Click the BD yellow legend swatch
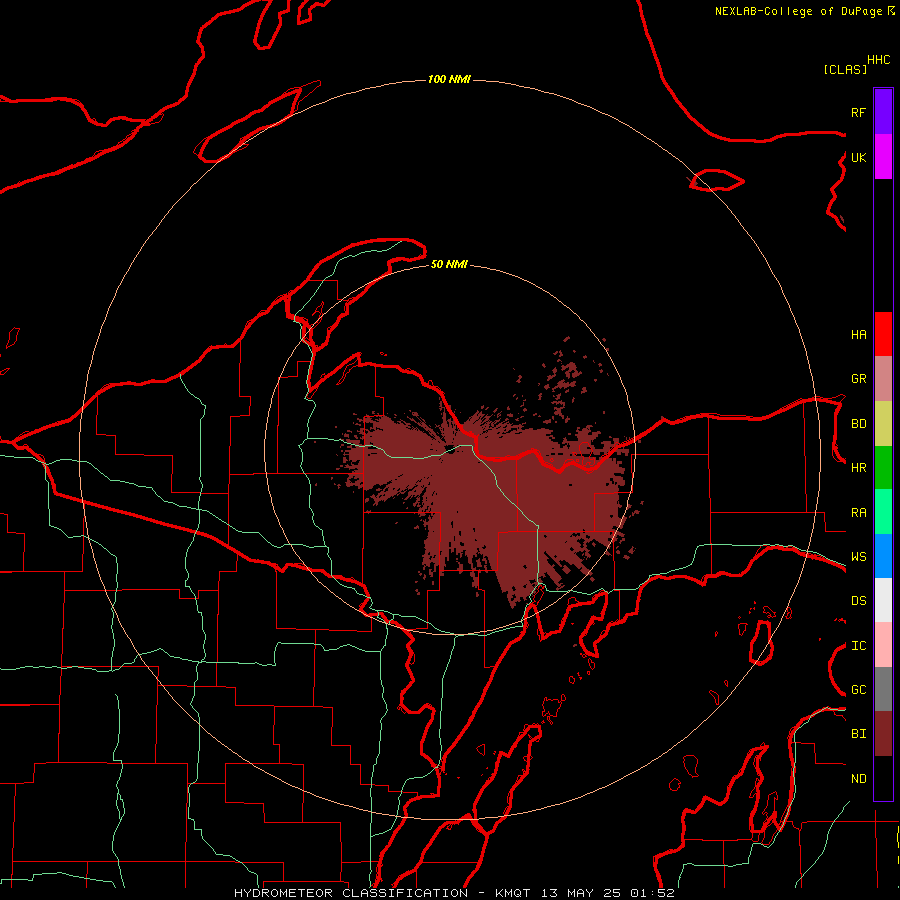This screenshot has height=900, width=900. pyautogui.click(x=883, y=424)
